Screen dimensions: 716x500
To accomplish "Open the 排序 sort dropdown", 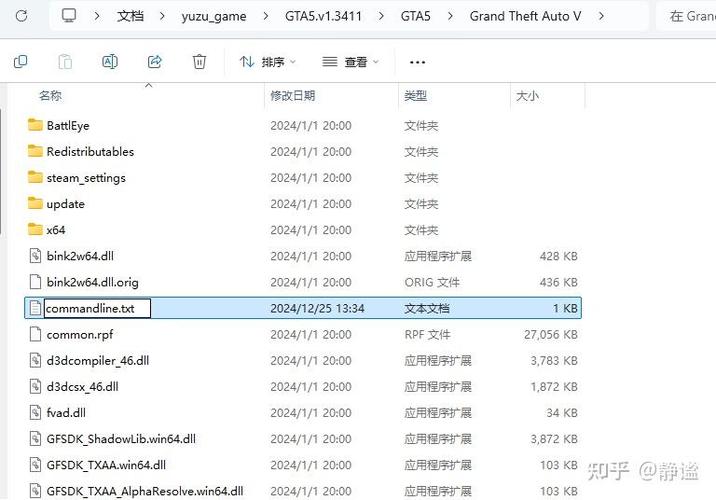I will tap(268, 62).
